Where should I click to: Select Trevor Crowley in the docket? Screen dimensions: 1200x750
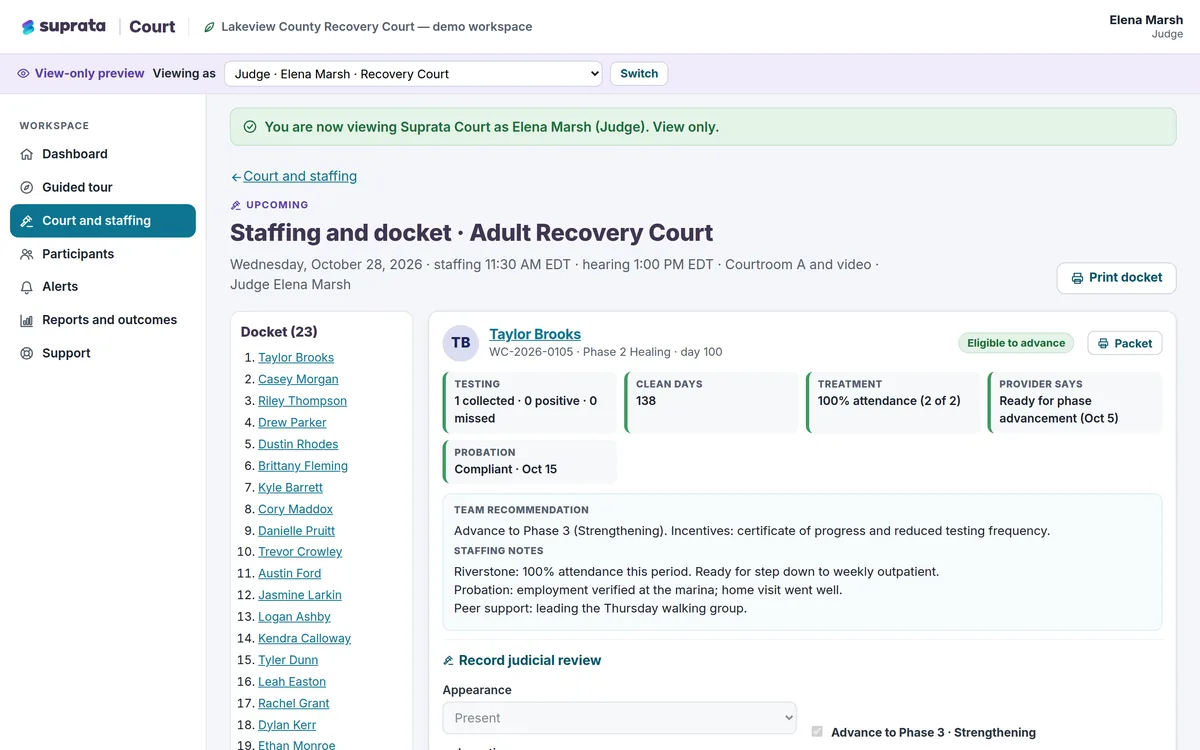tap(300, 552)
